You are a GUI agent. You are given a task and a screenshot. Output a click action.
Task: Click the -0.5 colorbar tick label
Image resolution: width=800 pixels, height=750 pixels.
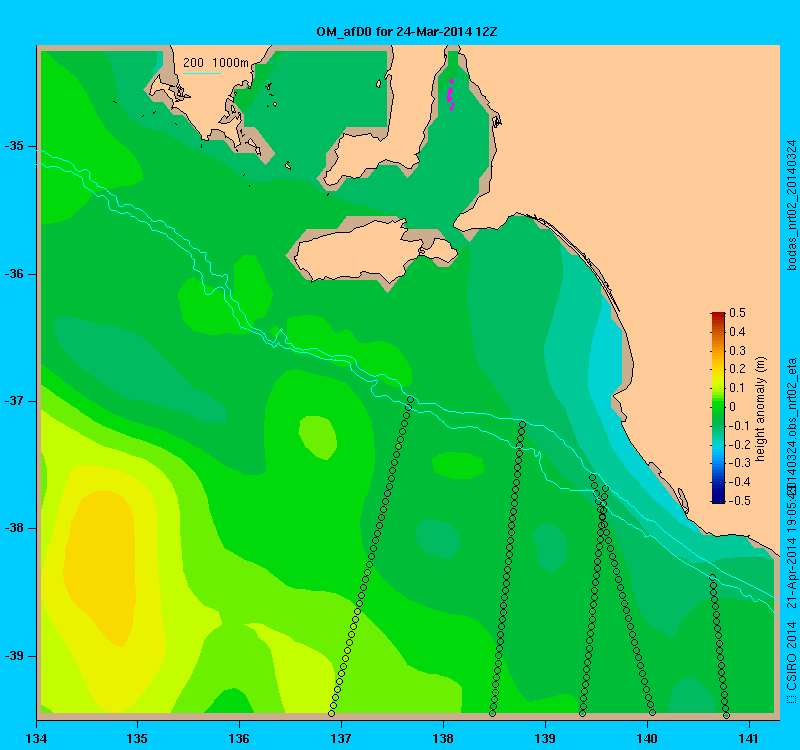[739, 501]
